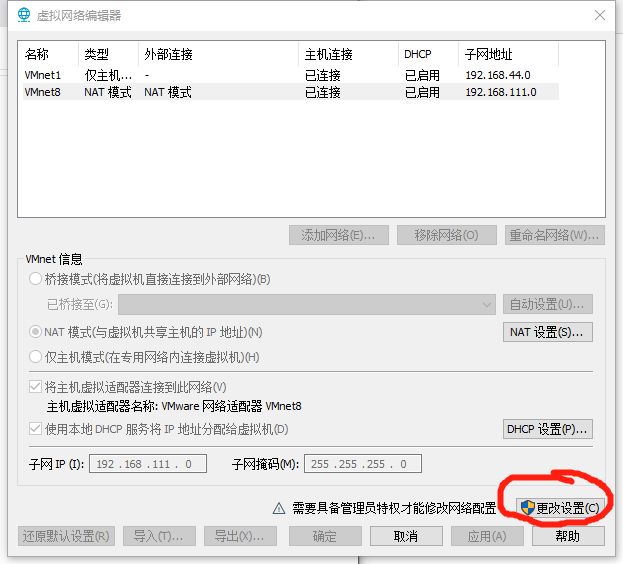The width and height of the screenshot is (623, 564).
Task: Click 已连接 host cell in VMnet8 row
Action: click(323, 92)
